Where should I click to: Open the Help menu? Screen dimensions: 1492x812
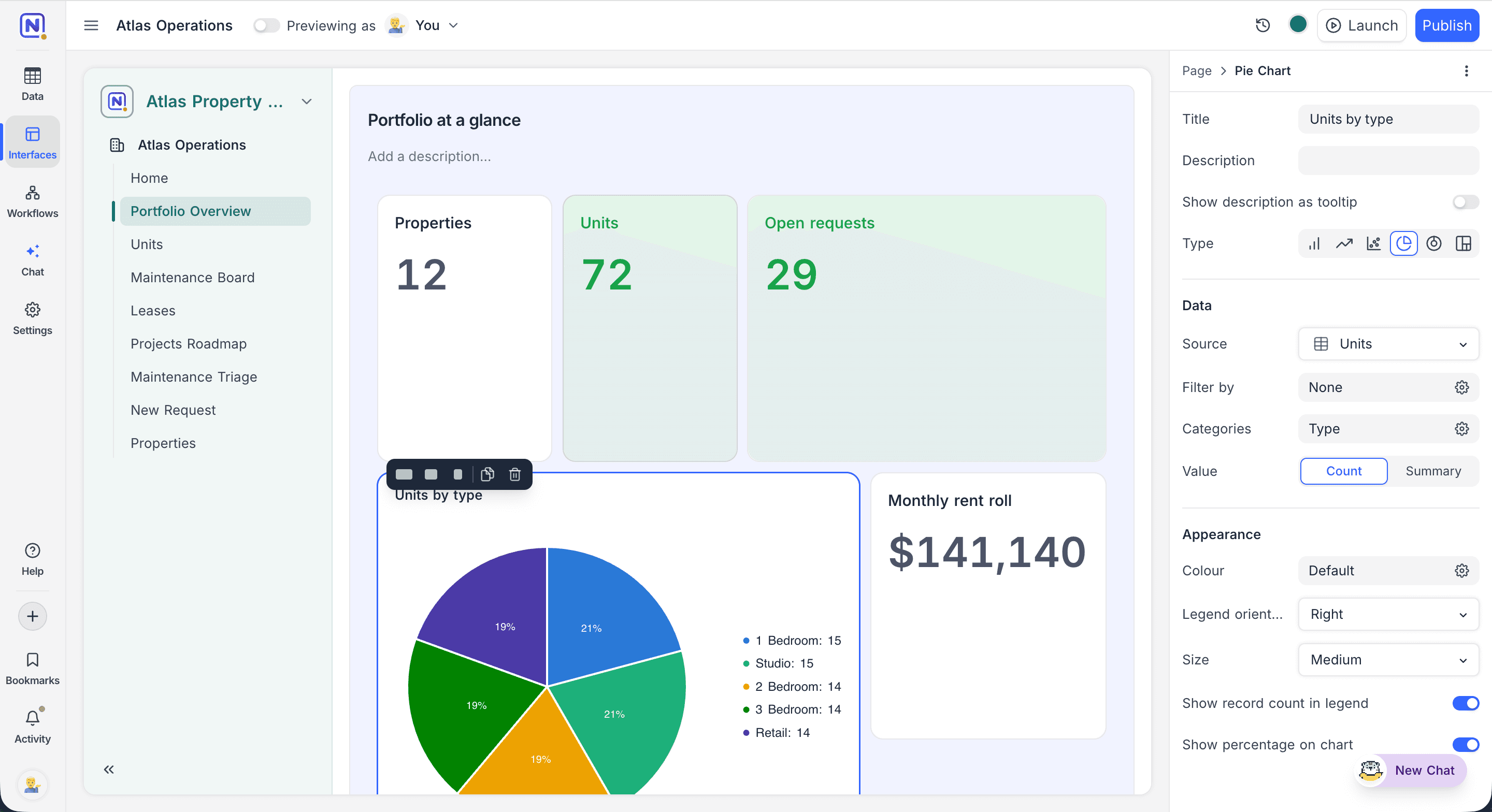[33, 559]
